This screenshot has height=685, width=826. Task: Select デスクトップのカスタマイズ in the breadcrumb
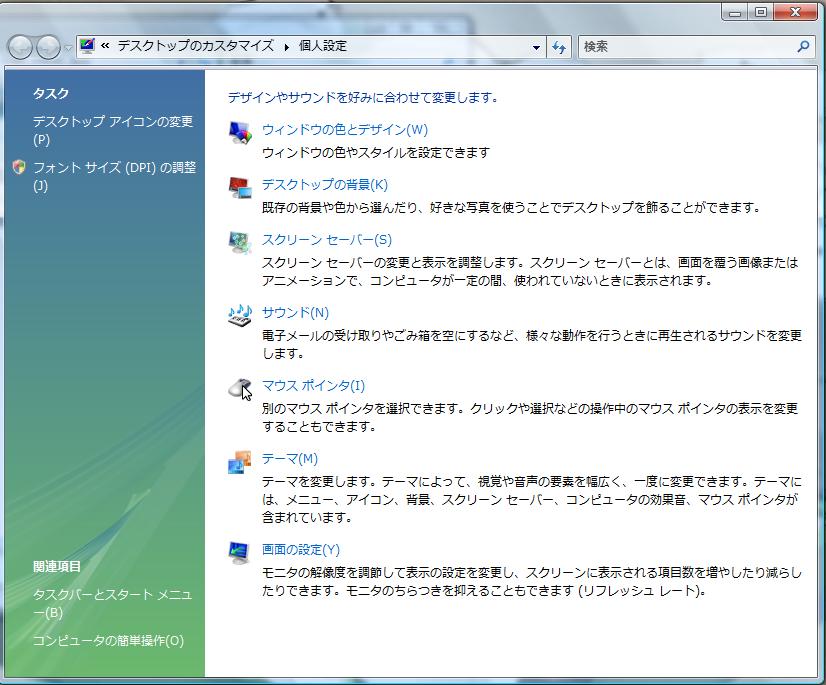tap(196, 46)
